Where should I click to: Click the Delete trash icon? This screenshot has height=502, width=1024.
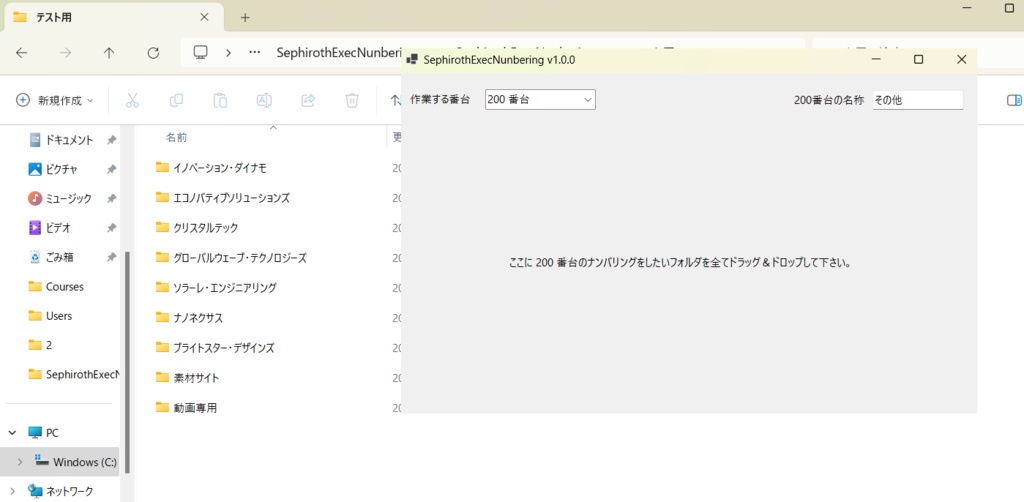tap(352, 101)
